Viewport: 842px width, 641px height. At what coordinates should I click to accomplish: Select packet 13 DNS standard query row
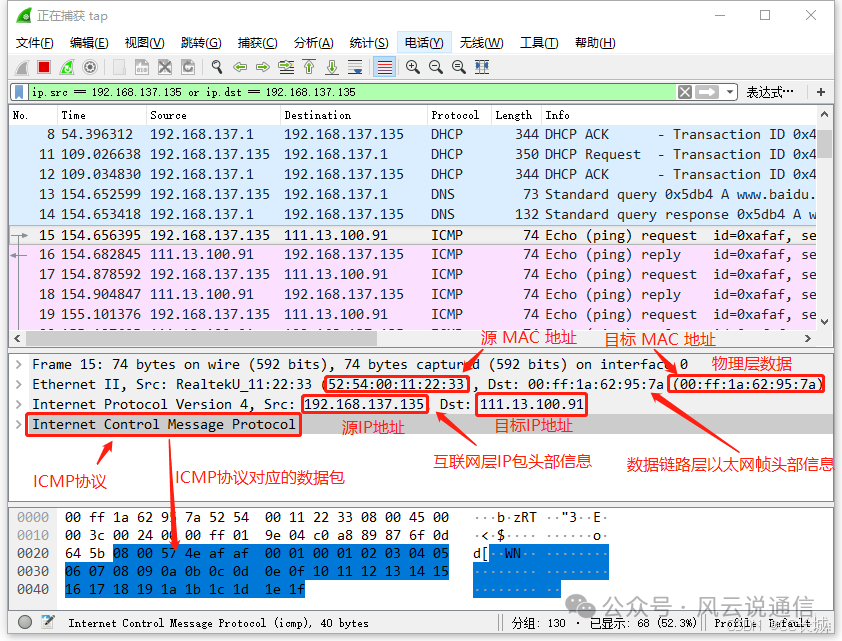[412, 194]
